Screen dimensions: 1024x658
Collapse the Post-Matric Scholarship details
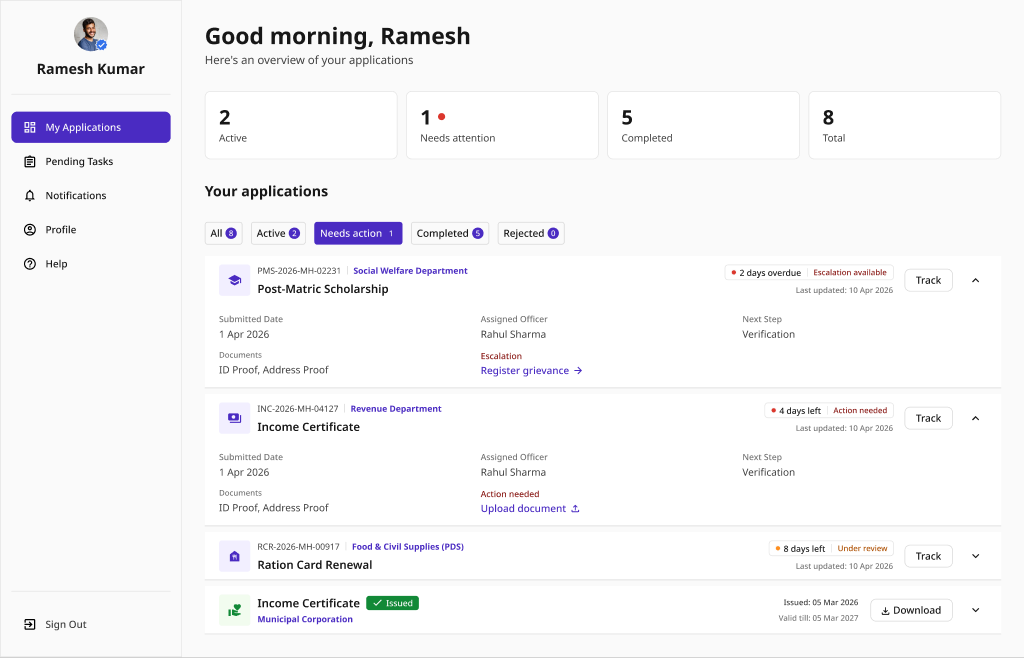point(976,280)
